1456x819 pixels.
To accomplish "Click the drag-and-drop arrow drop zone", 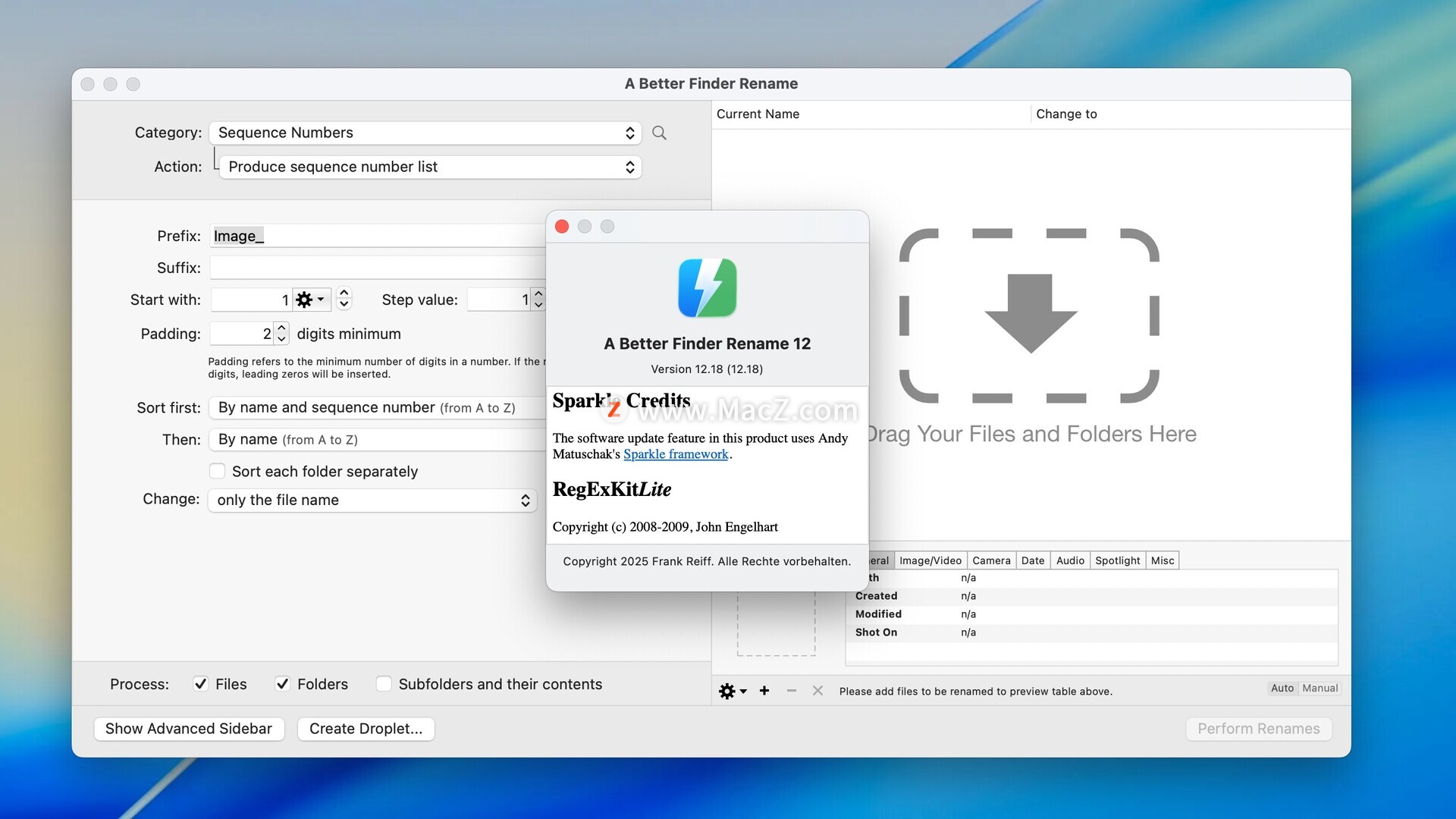I will pyautogui.click(x=1029, y=314).
